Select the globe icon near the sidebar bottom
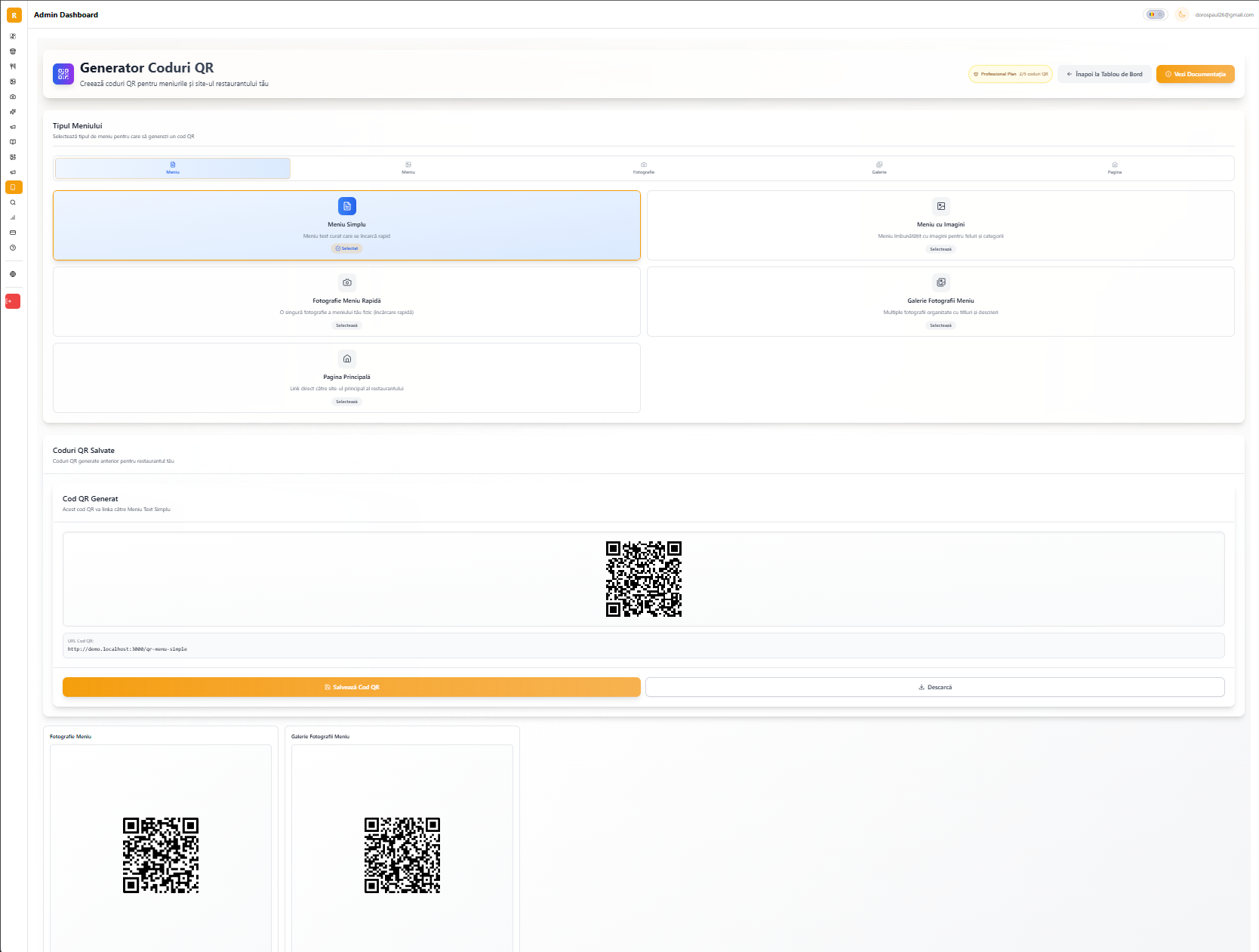Image resolution: width=1259 pixels, height=952 pixels. pos(13,274)
